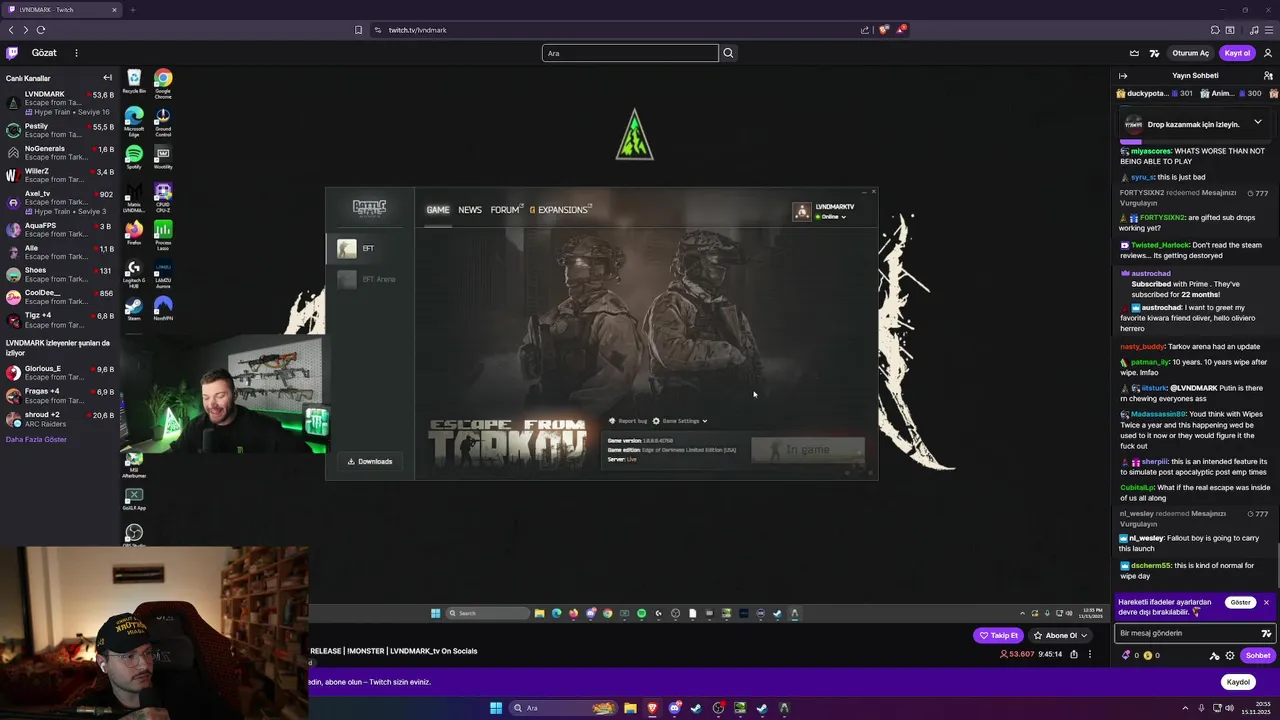Open the browser media music note icon
The width and height of the screenshot is (1280, 720).
1254,30
